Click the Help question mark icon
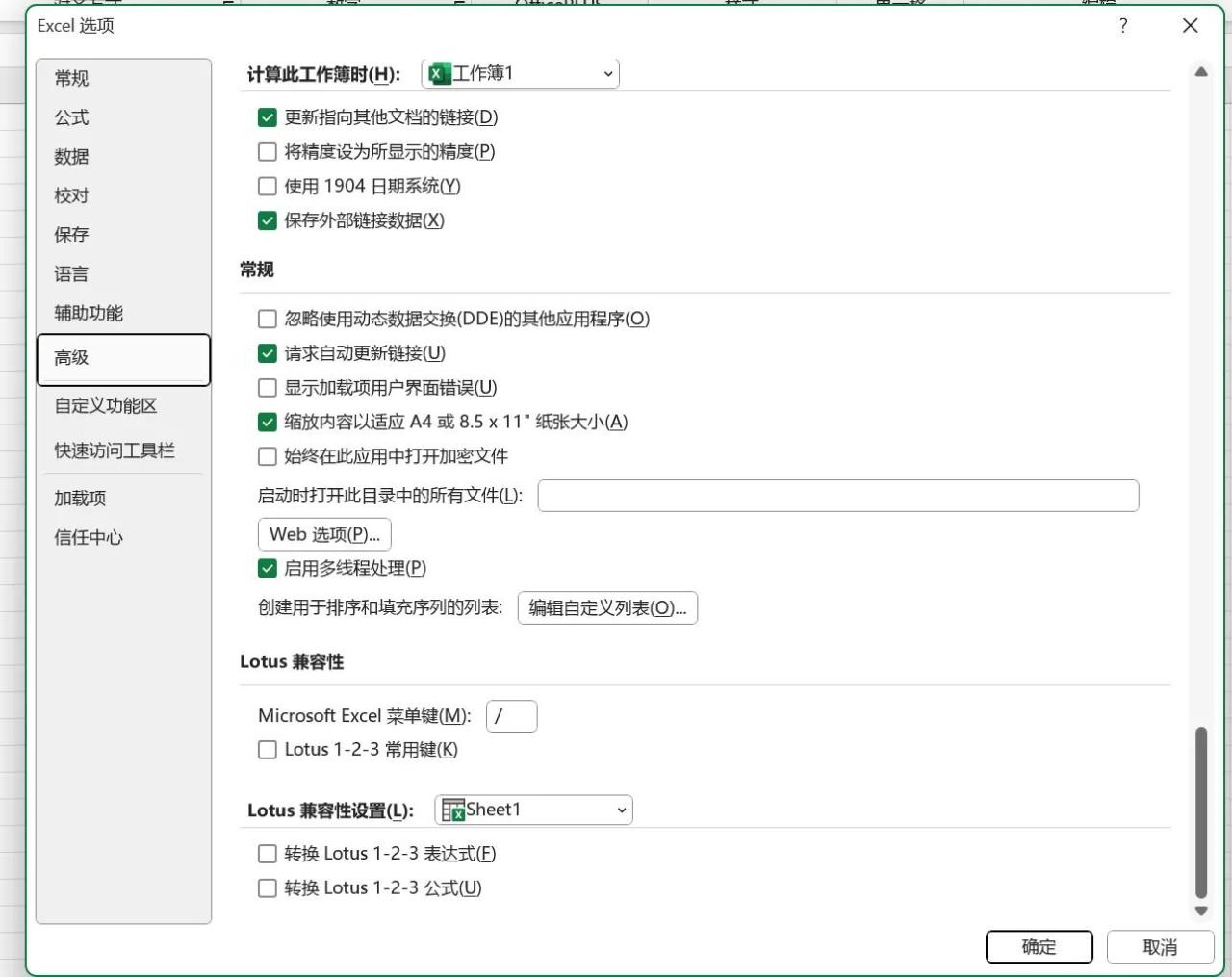This screenshot has height=977, width=1232. [1122, 26]
